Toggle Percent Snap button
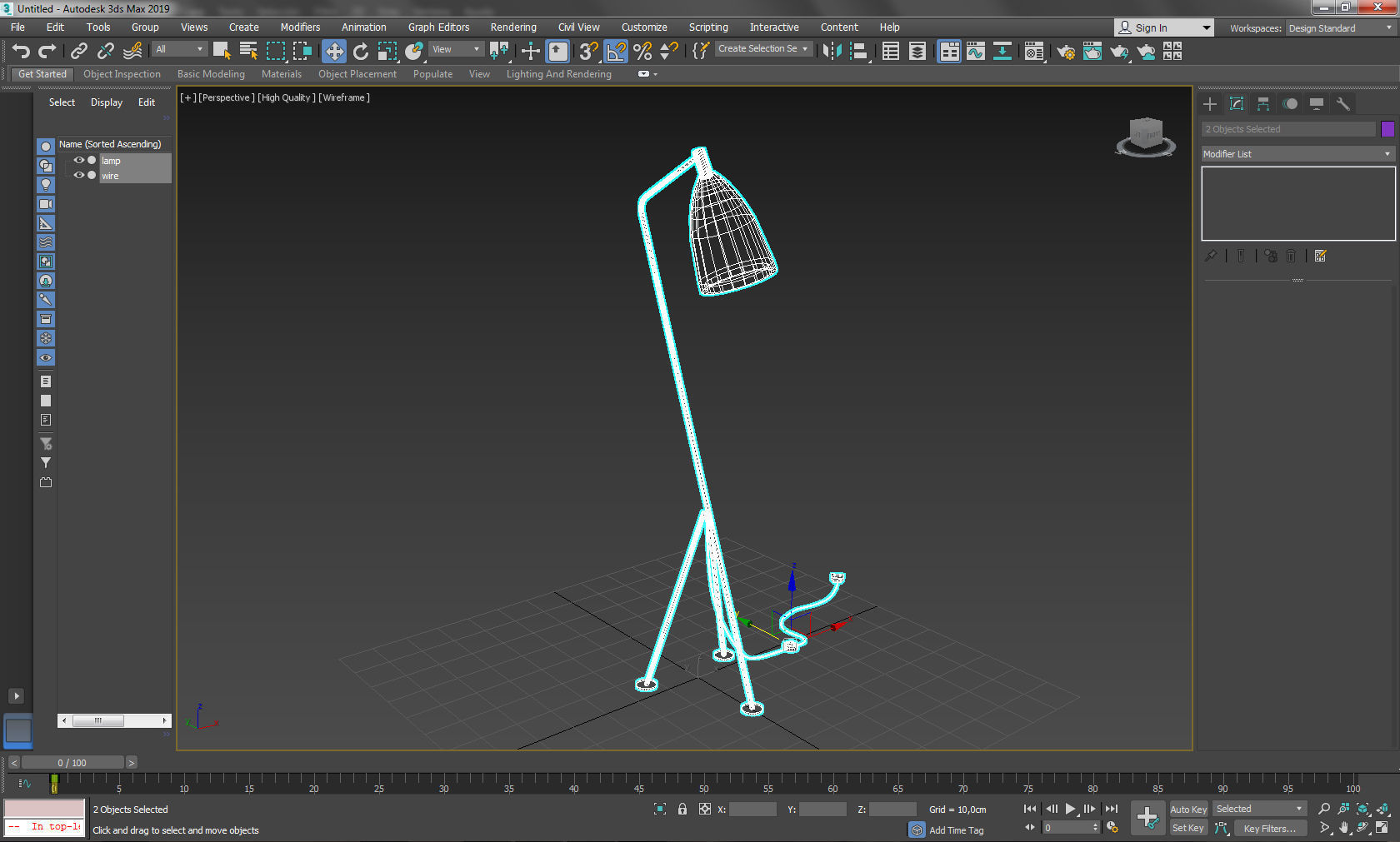The width and height of the screenshot is (1400, 842). (x=642, y=52)
